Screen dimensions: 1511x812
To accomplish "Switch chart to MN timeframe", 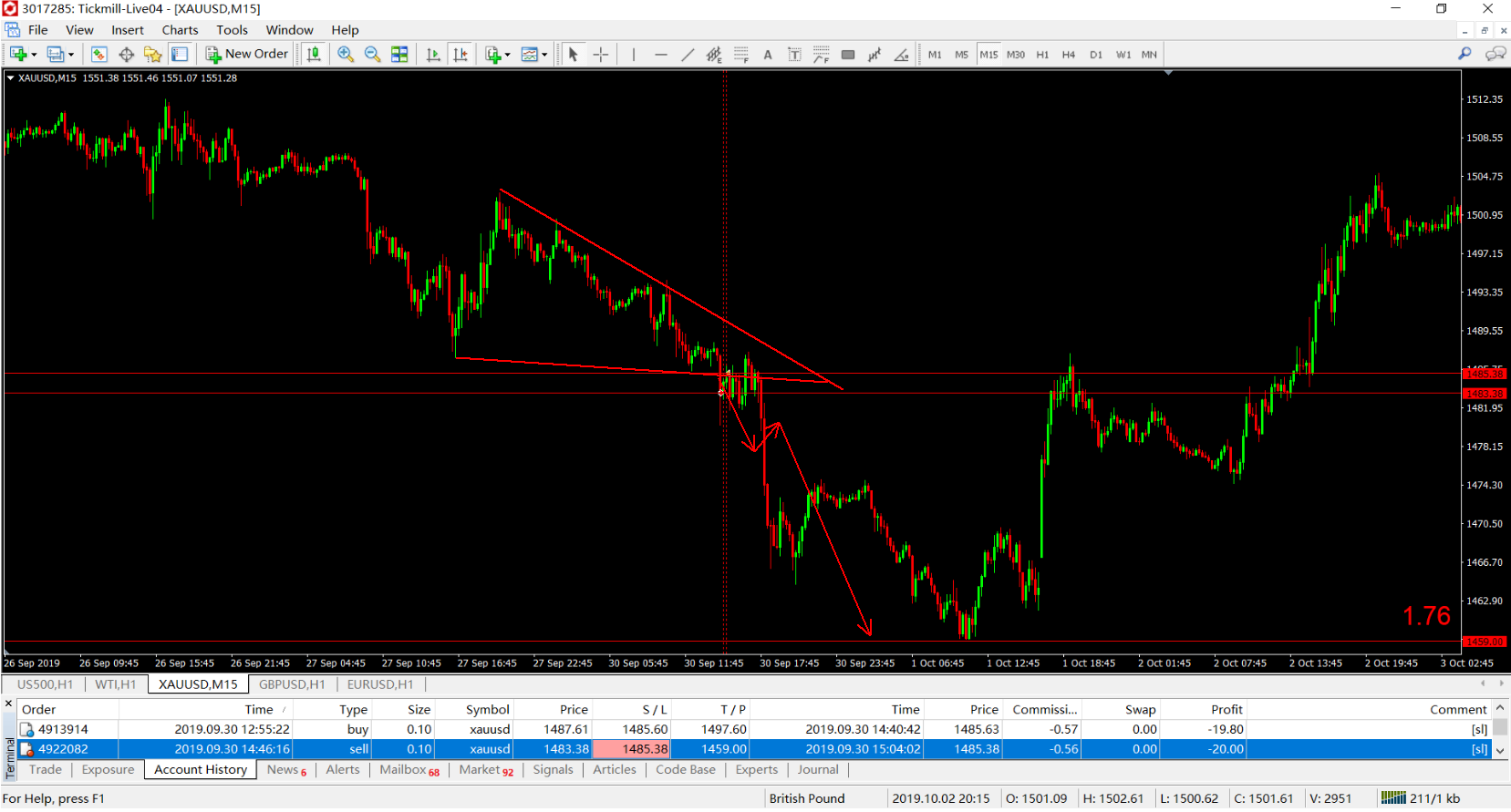I will (1149, 55).
